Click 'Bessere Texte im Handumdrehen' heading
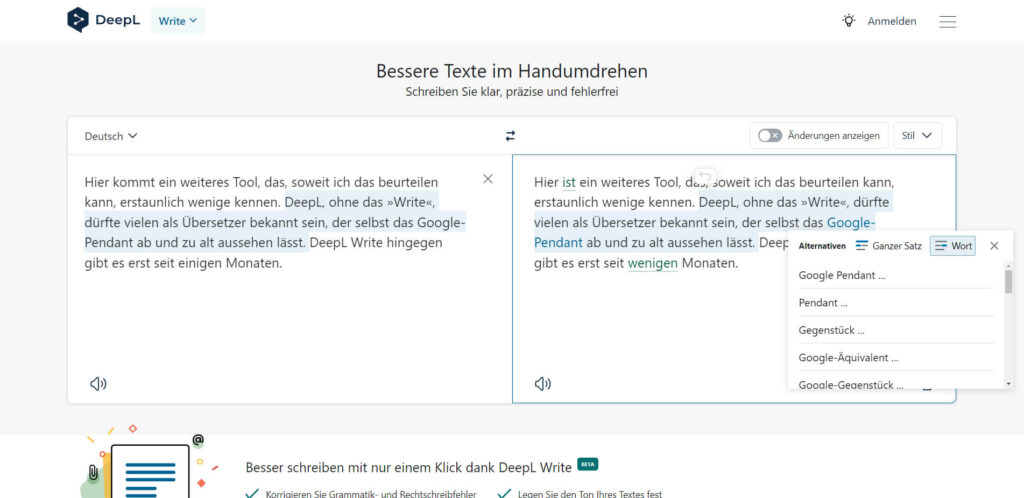The height and width of the screenshot is (498, 1024). tap(512, 71)
